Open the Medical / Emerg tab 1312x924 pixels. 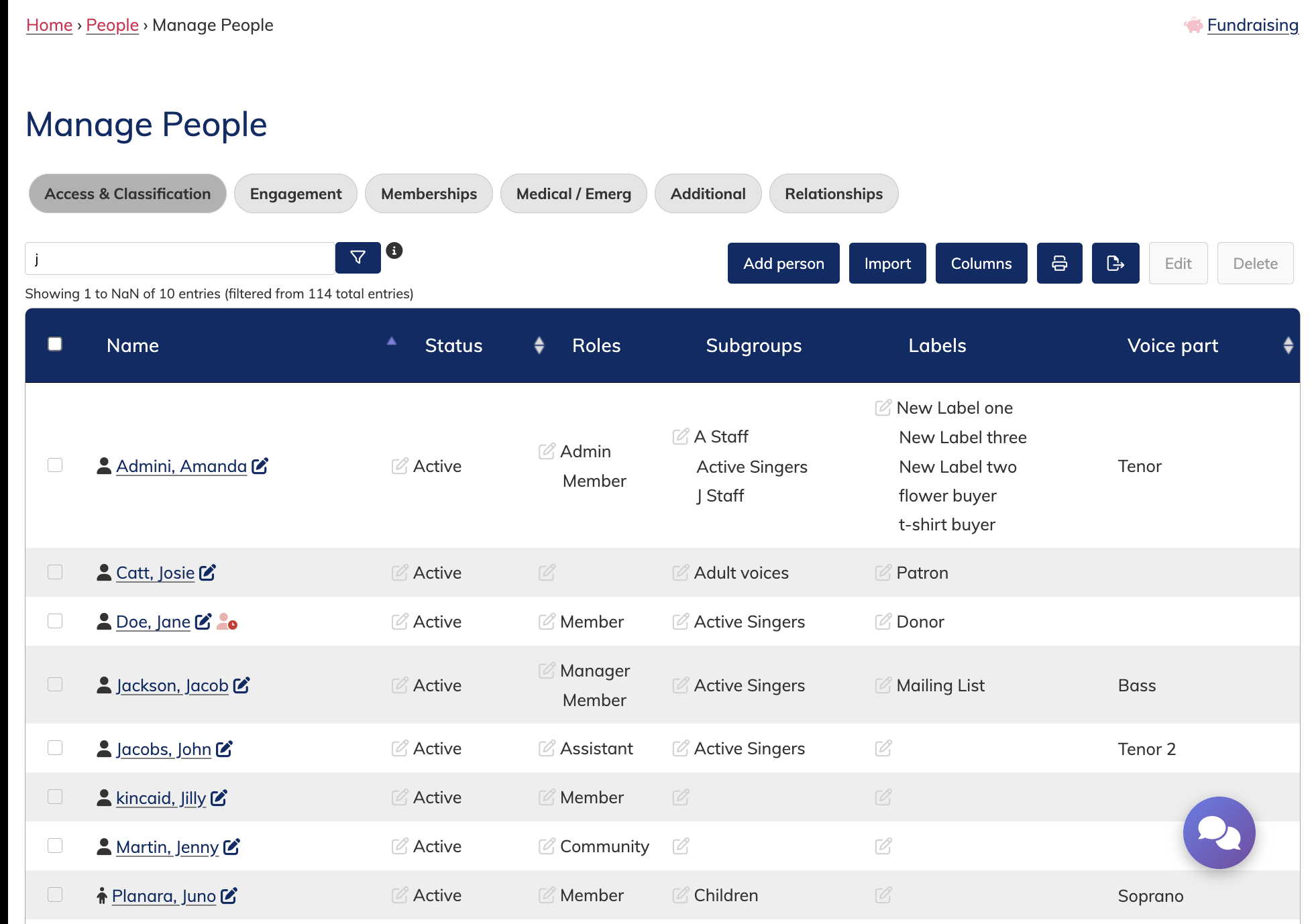(x=573, y=194)
